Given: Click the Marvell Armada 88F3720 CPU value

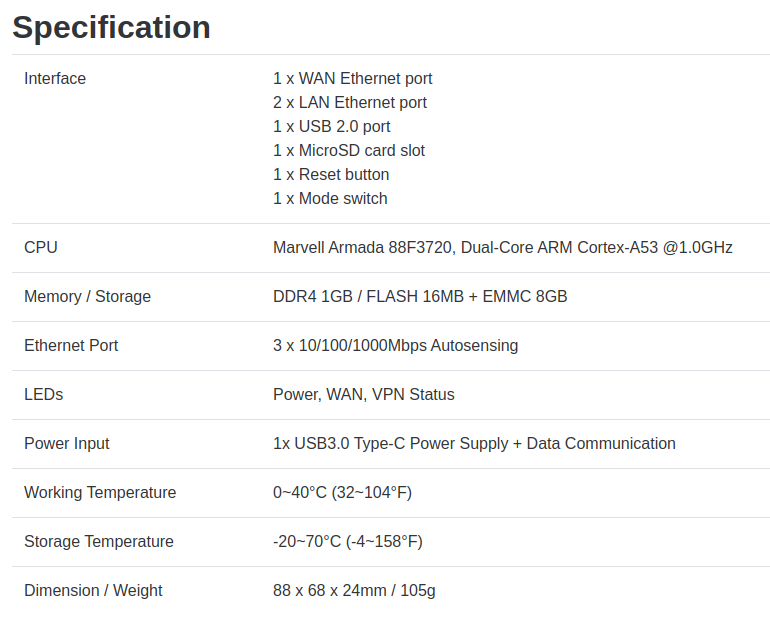Looking at the screenshot, I should pyautogui.click(x=503, y=247).
